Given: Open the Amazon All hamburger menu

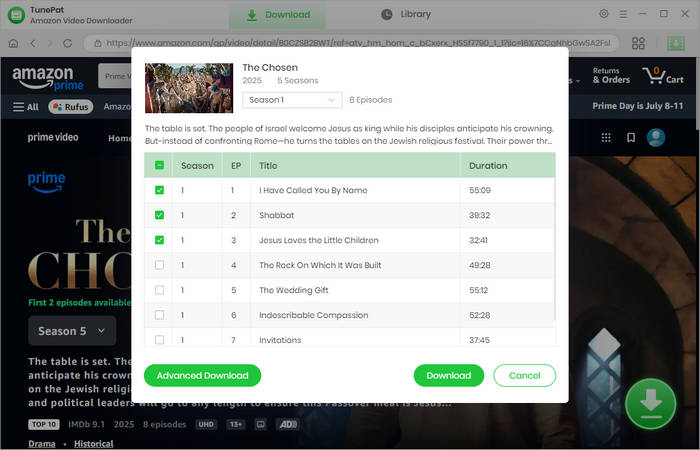Looking at the screenshot, I should click(26, 106).
